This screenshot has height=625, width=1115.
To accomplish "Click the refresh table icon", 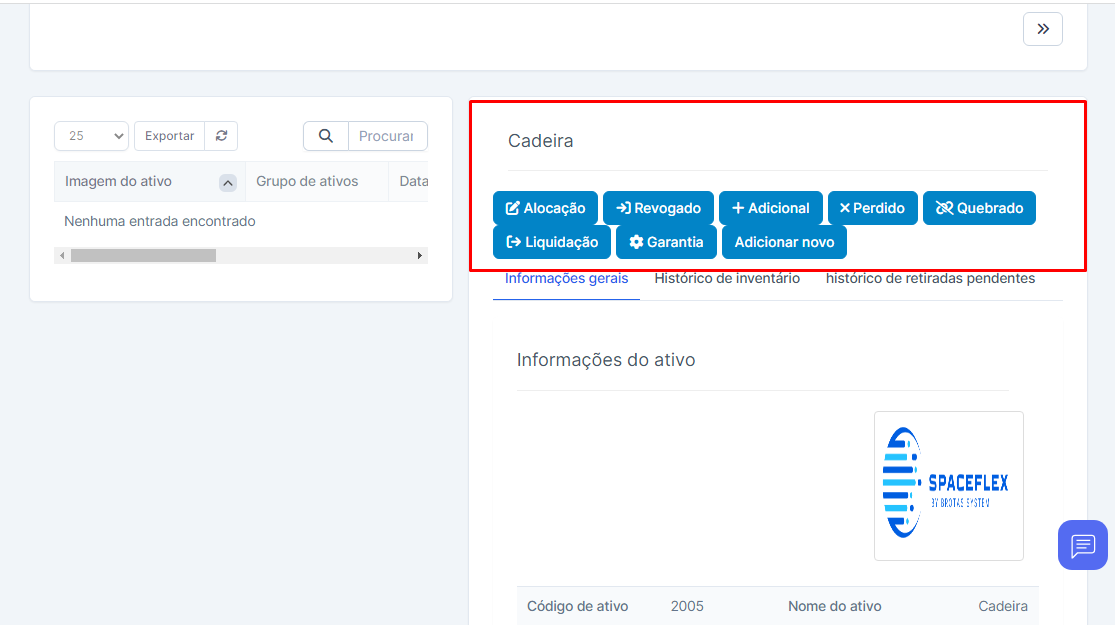I will point(221,136).
